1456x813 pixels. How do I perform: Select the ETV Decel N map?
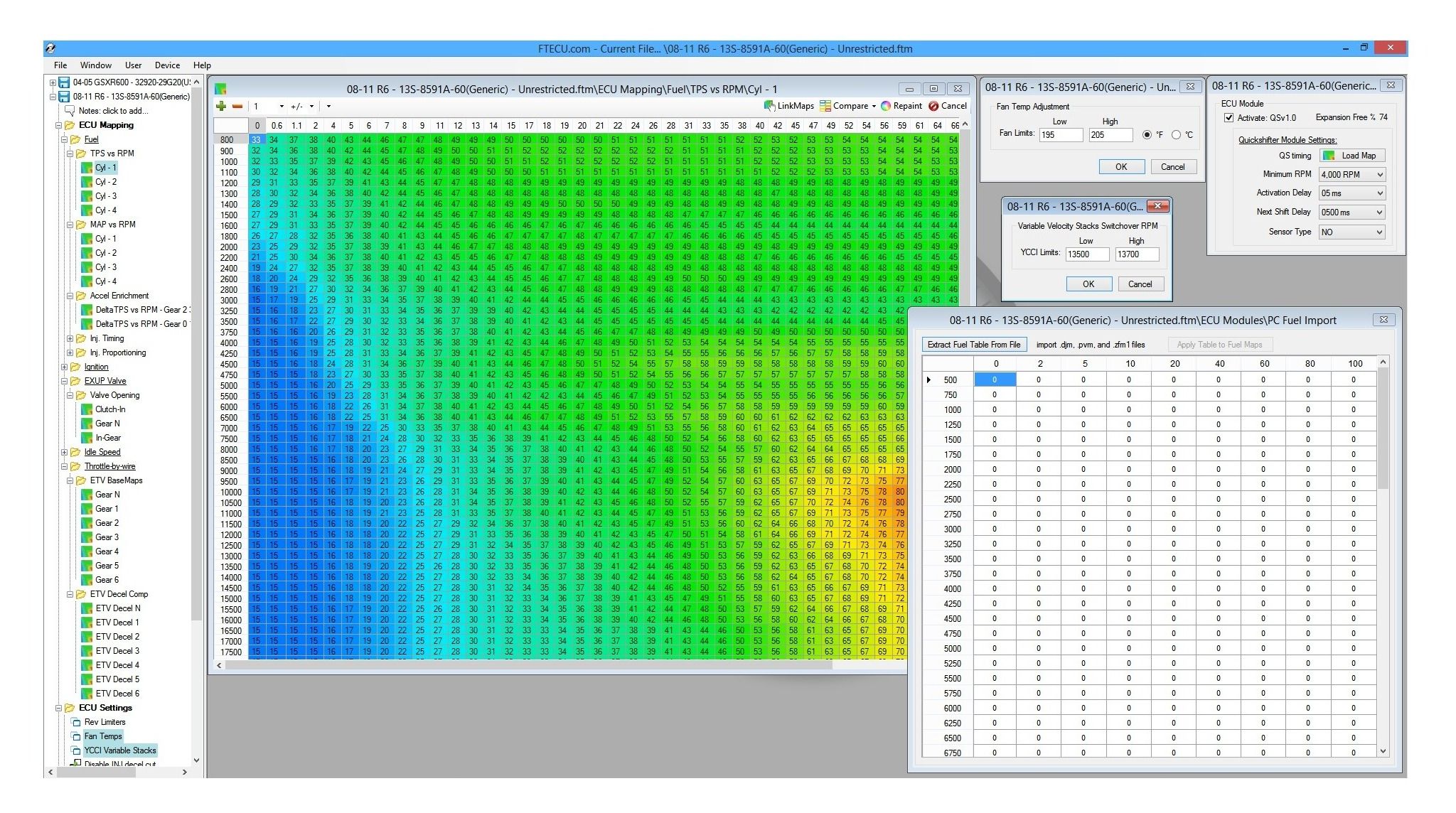118,608
